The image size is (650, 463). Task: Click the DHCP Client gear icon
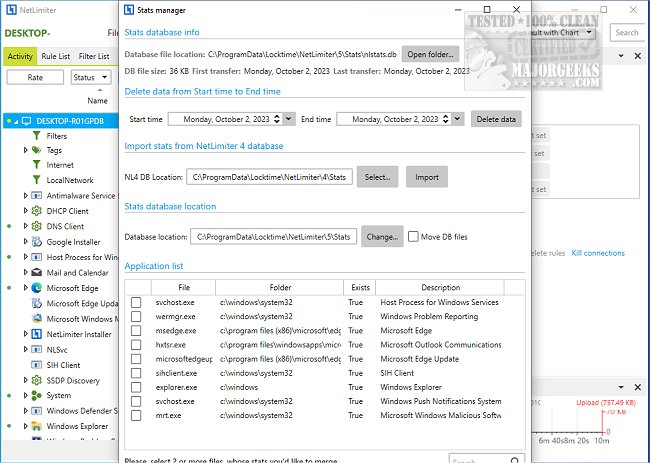(x=36, y=211)
